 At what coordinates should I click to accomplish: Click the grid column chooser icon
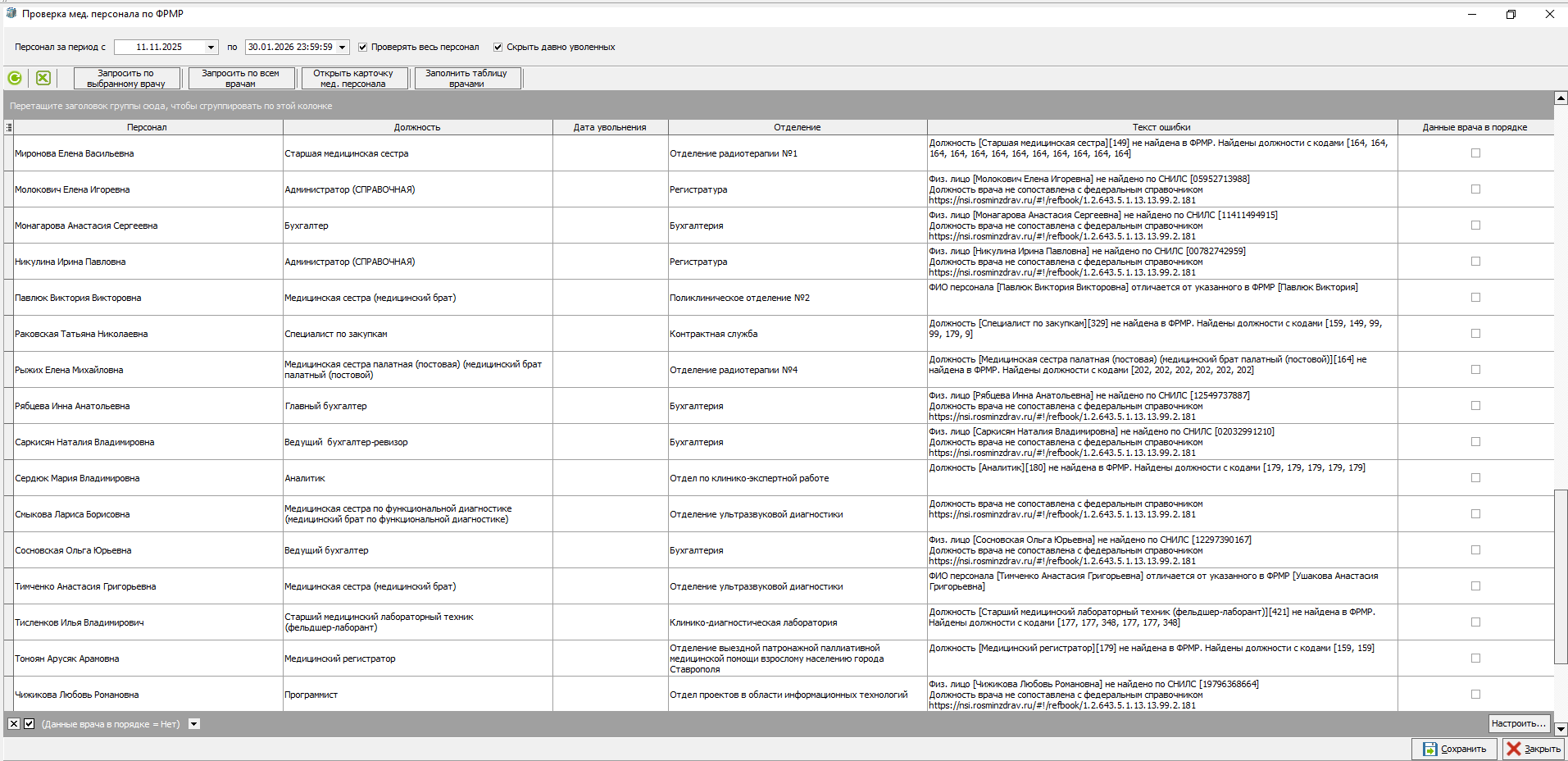(x=9, y=127)
